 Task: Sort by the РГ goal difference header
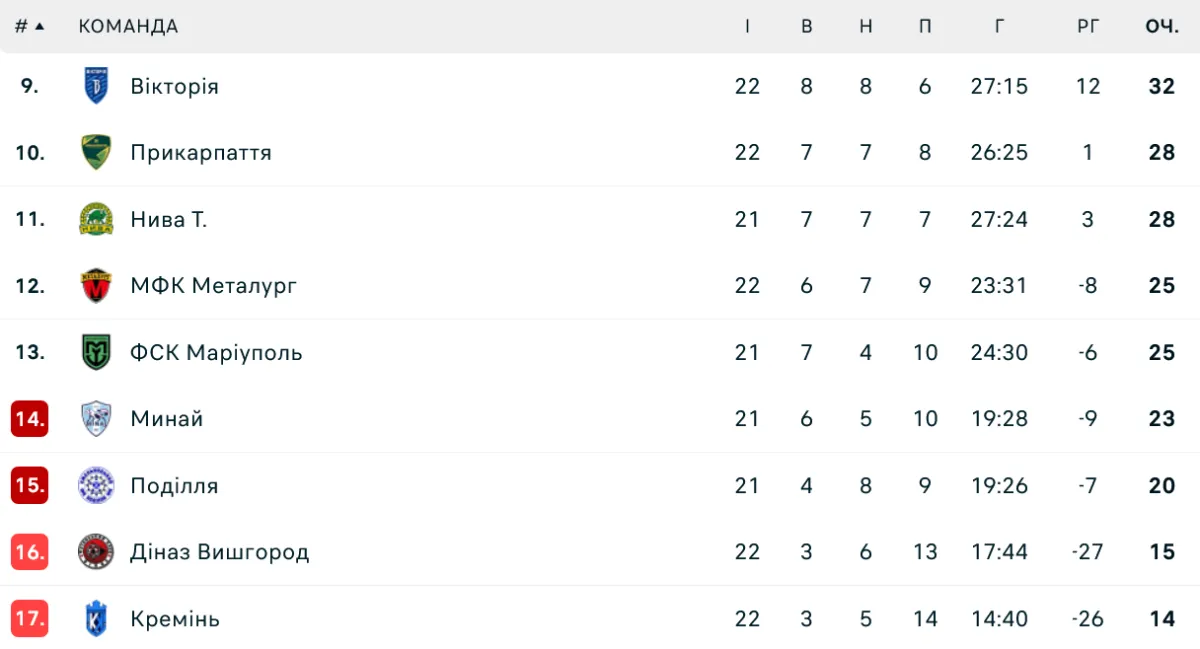pos(1088,26)
